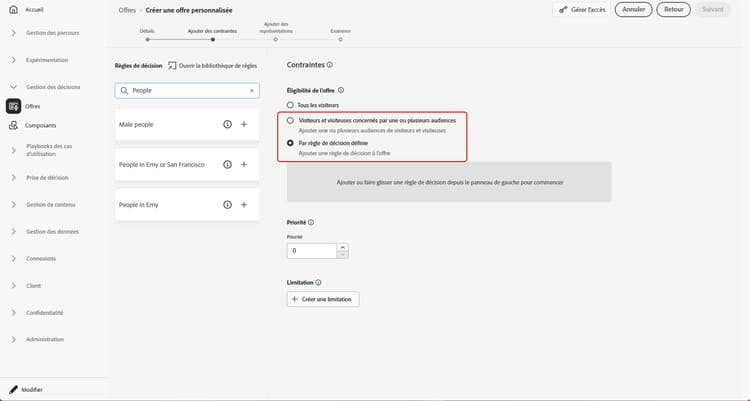This screenshot has width=750, height=401.
Task: Expand Prise de décision section
Action: [x=13, y=178]
